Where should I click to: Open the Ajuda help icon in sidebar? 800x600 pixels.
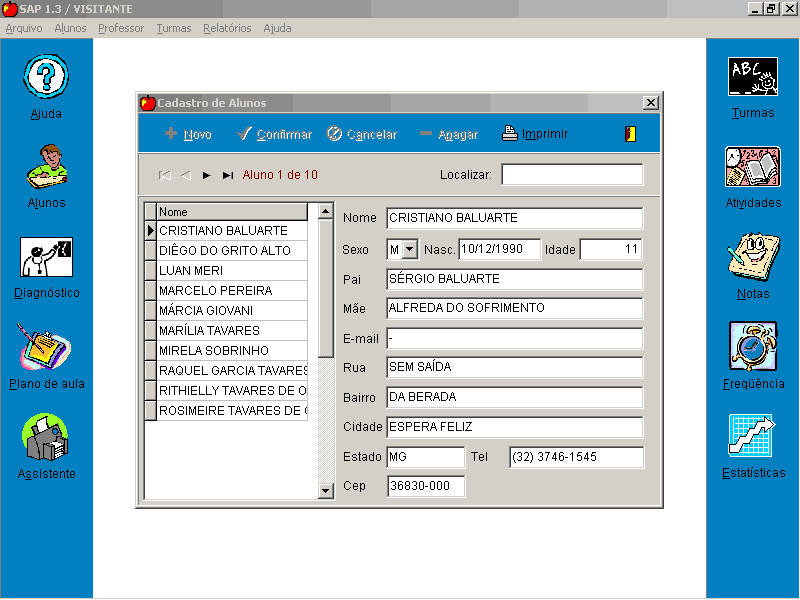[x=46, y=77]
